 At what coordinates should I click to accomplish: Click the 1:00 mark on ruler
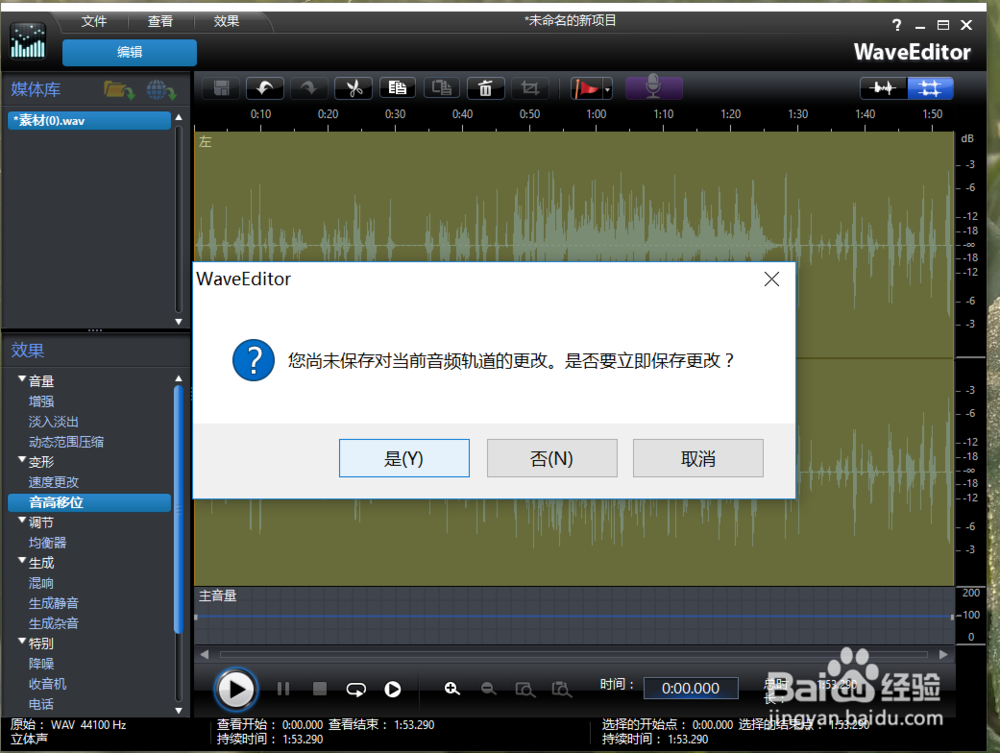click(x=596, y=115)
